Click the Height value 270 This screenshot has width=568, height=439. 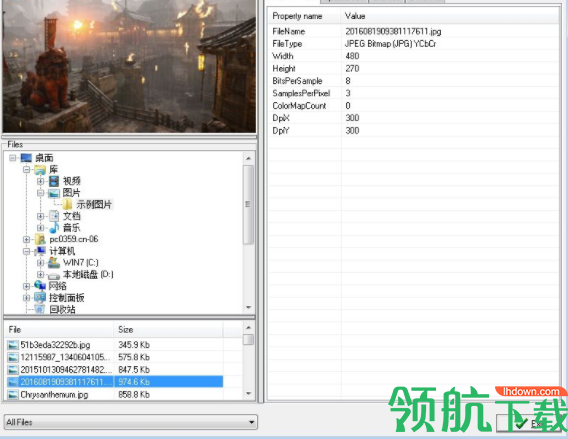click(352, 68)
